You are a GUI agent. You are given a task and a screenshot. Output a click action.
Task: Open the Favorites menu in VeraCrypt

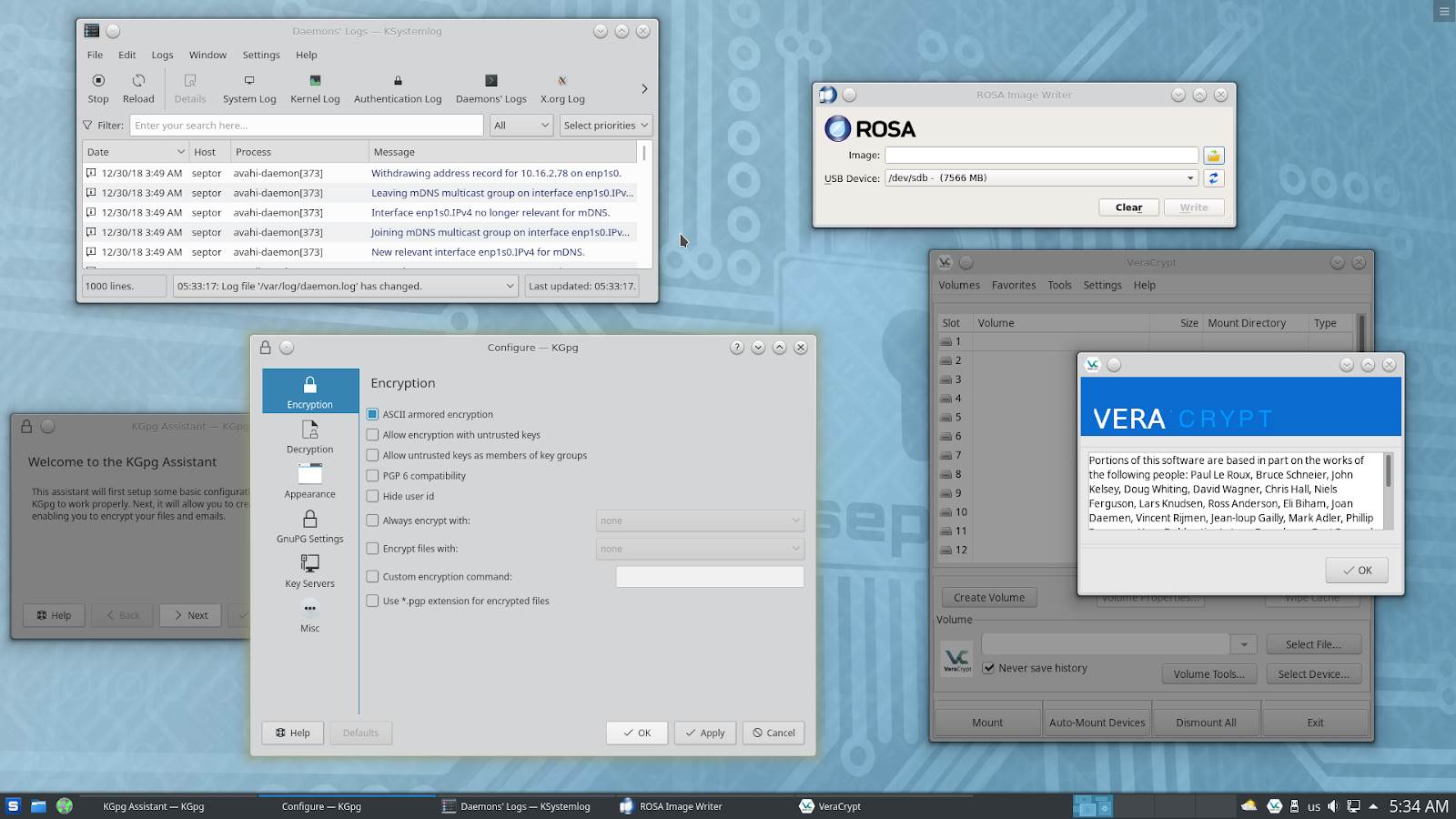[x=1013, y=285]
